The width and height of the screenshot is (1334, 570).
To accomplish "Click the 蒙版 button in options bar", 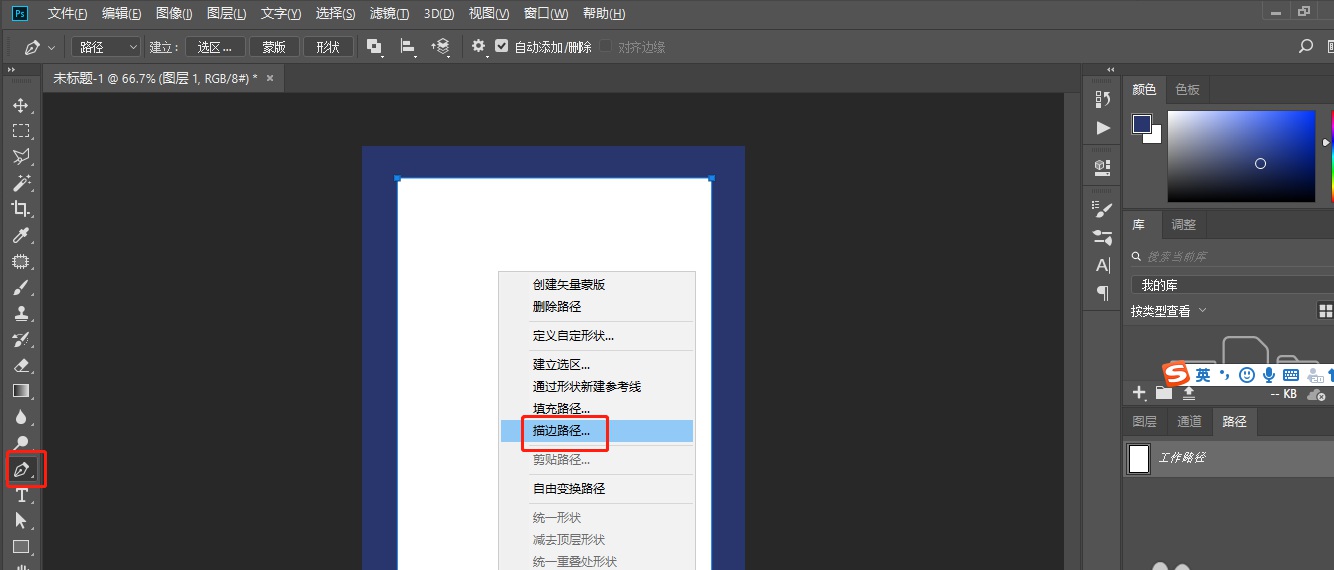I will (274, 47).
